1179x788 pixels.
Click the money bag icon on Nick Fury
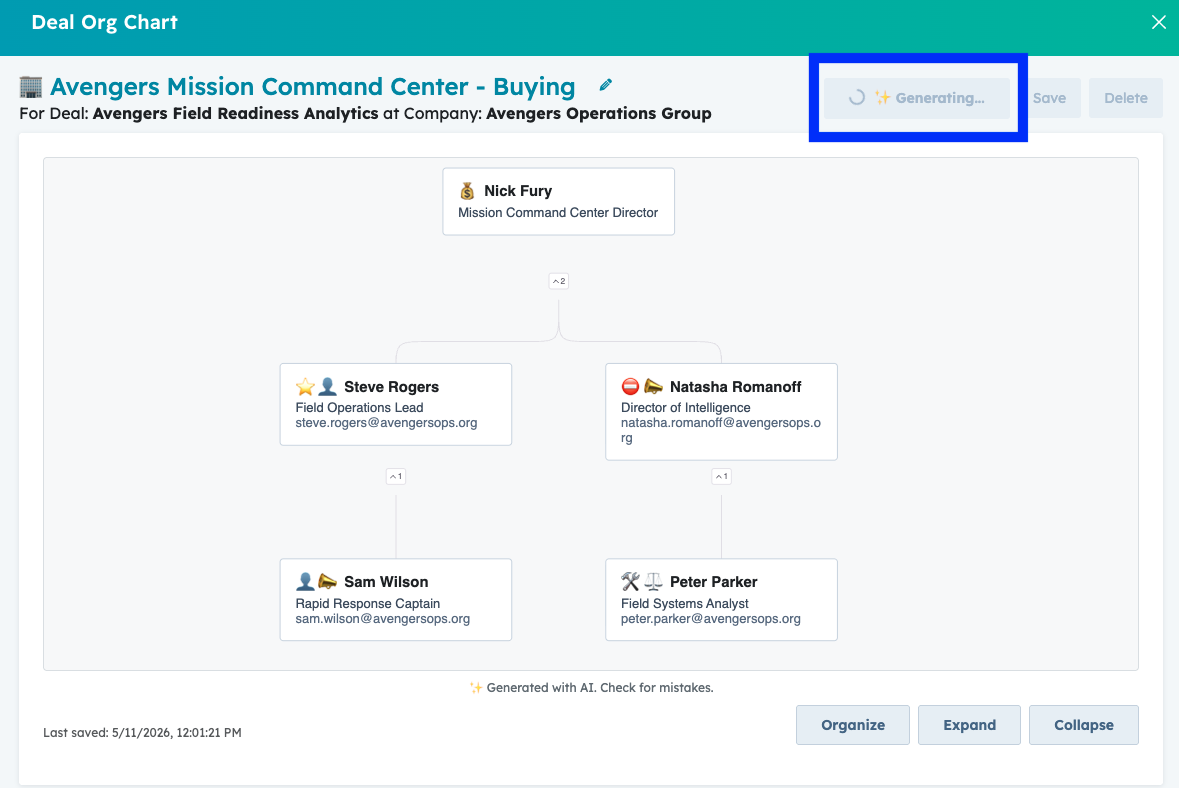(467, 191)
